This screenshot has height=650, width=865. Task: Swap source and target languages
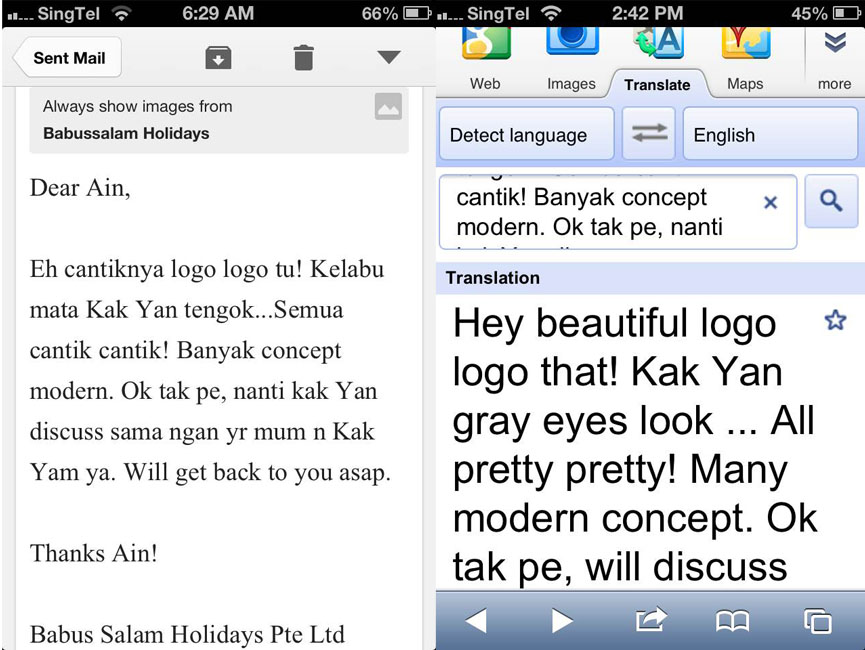tap(649, 135)
